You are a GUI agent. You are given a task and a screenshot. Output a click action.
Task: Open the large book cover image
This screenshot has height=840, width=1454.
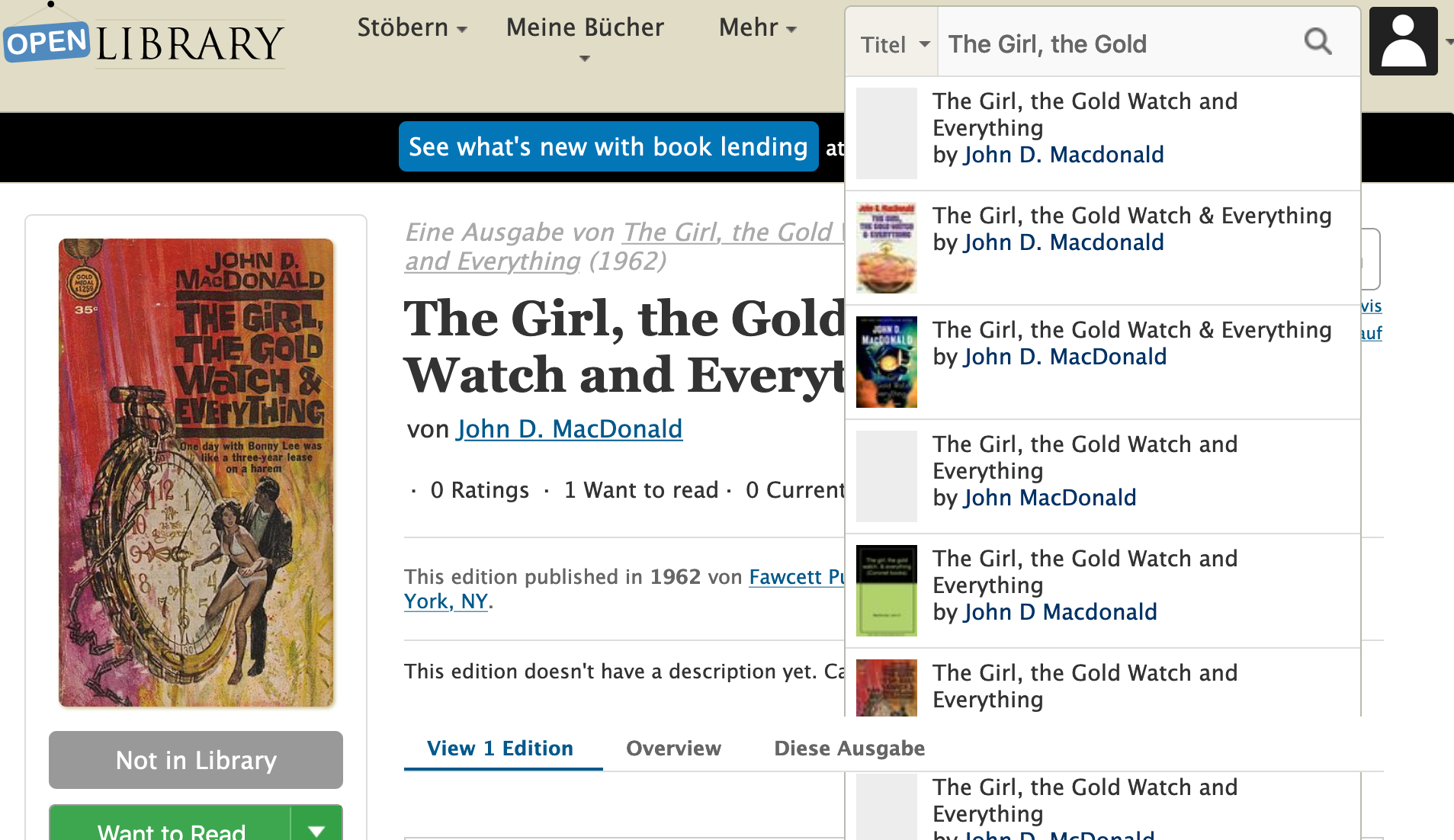pyautogui.click(x=196, y=473)
